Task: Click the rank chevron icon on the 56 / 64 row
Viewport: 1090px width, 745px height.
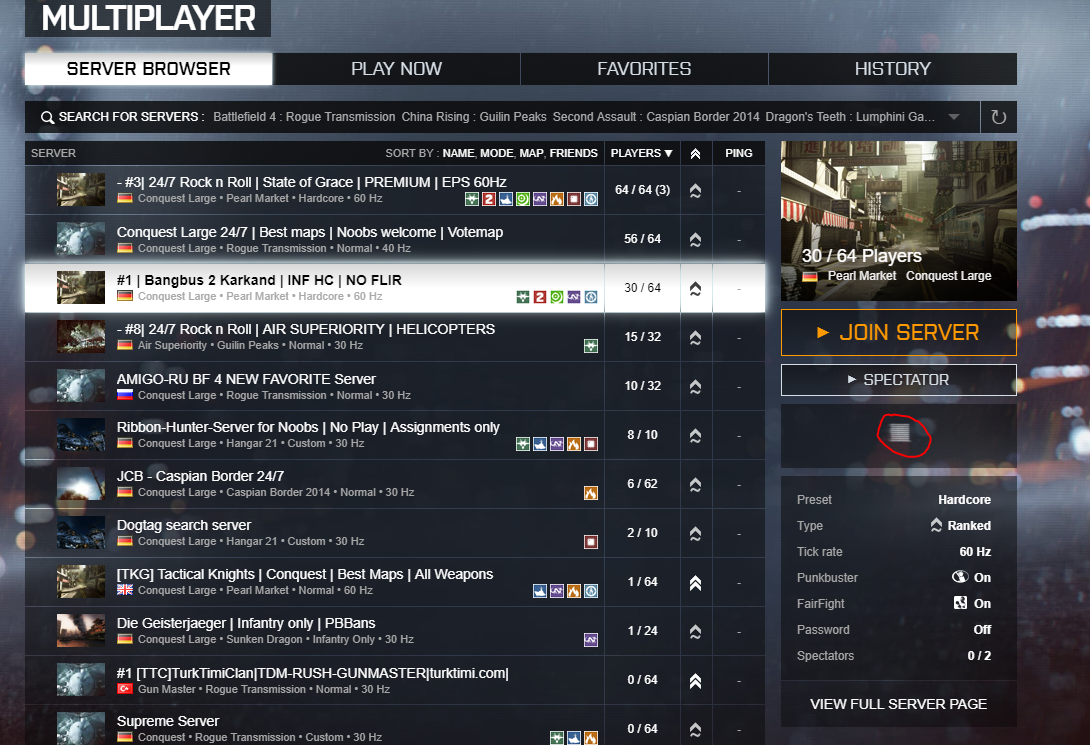Action: click(x=695, y=240)
